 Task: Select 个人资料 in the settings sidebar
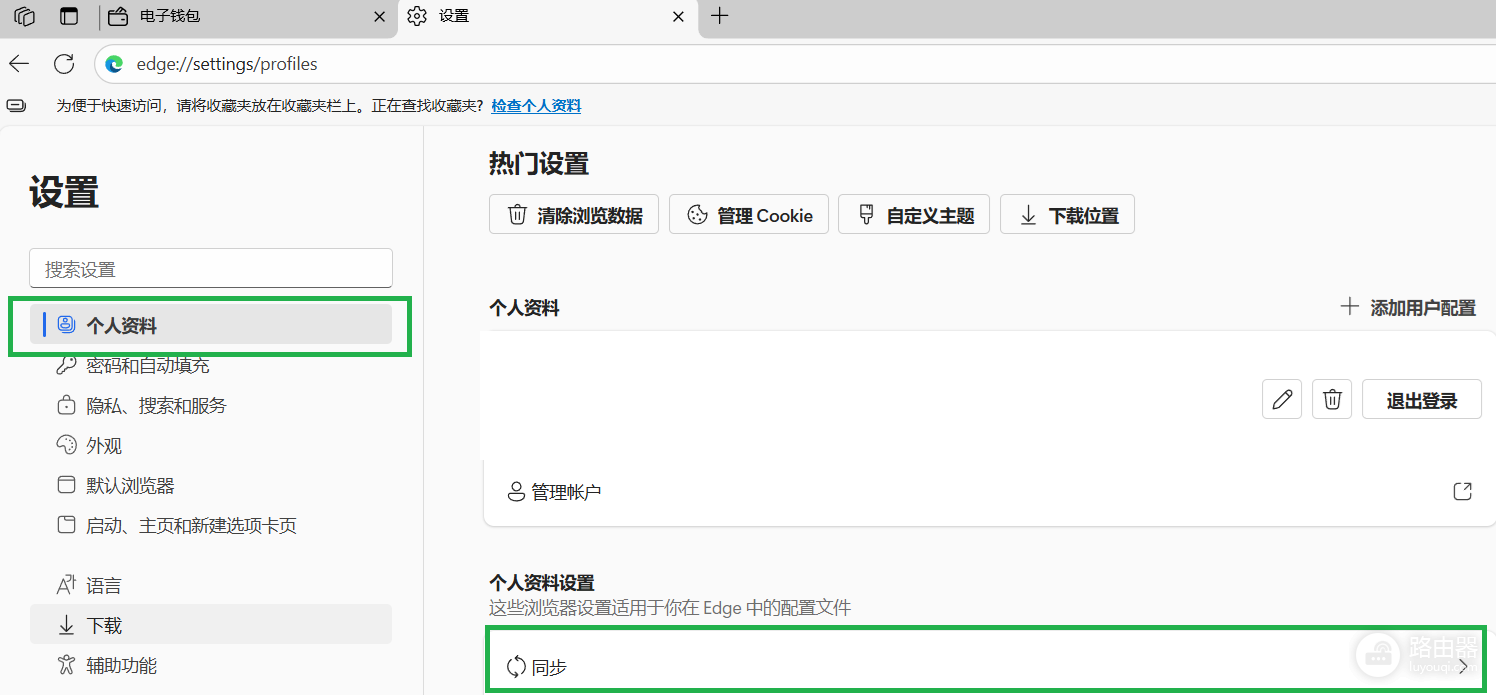(x=211, y=325)
